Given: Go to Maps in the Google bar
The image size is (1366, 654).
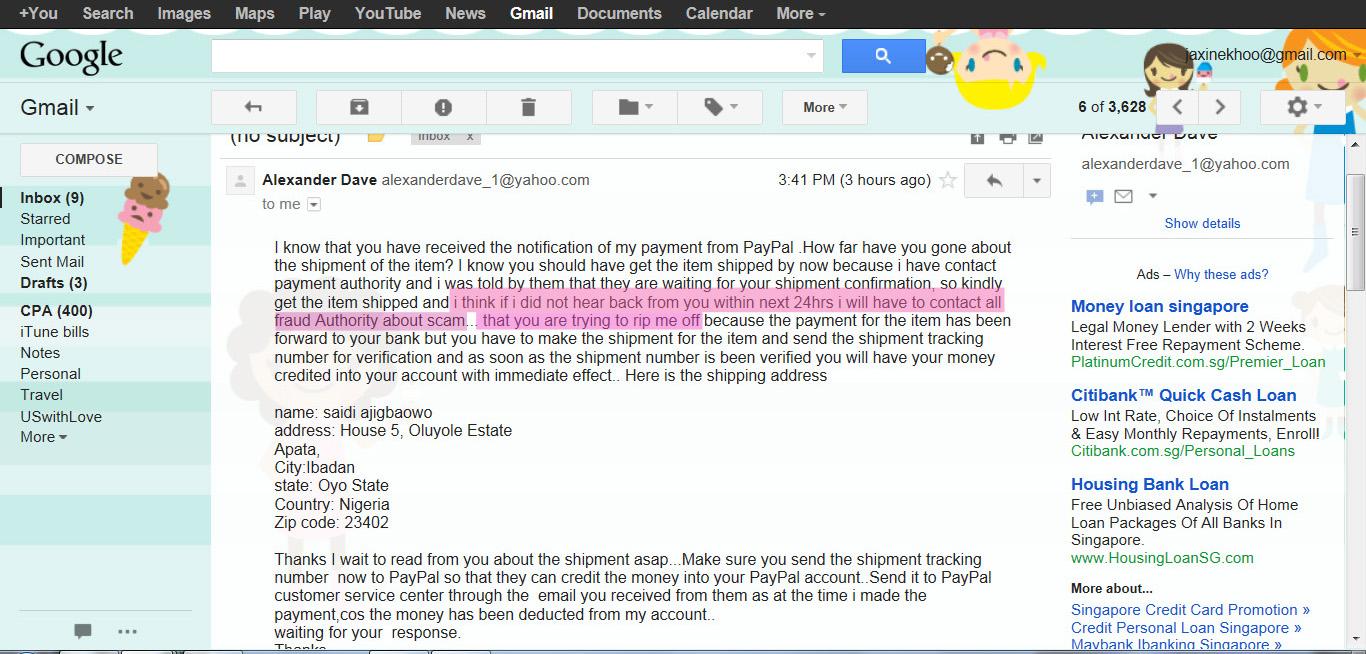Looking at the screenshot, I should (x=255, y=13).
